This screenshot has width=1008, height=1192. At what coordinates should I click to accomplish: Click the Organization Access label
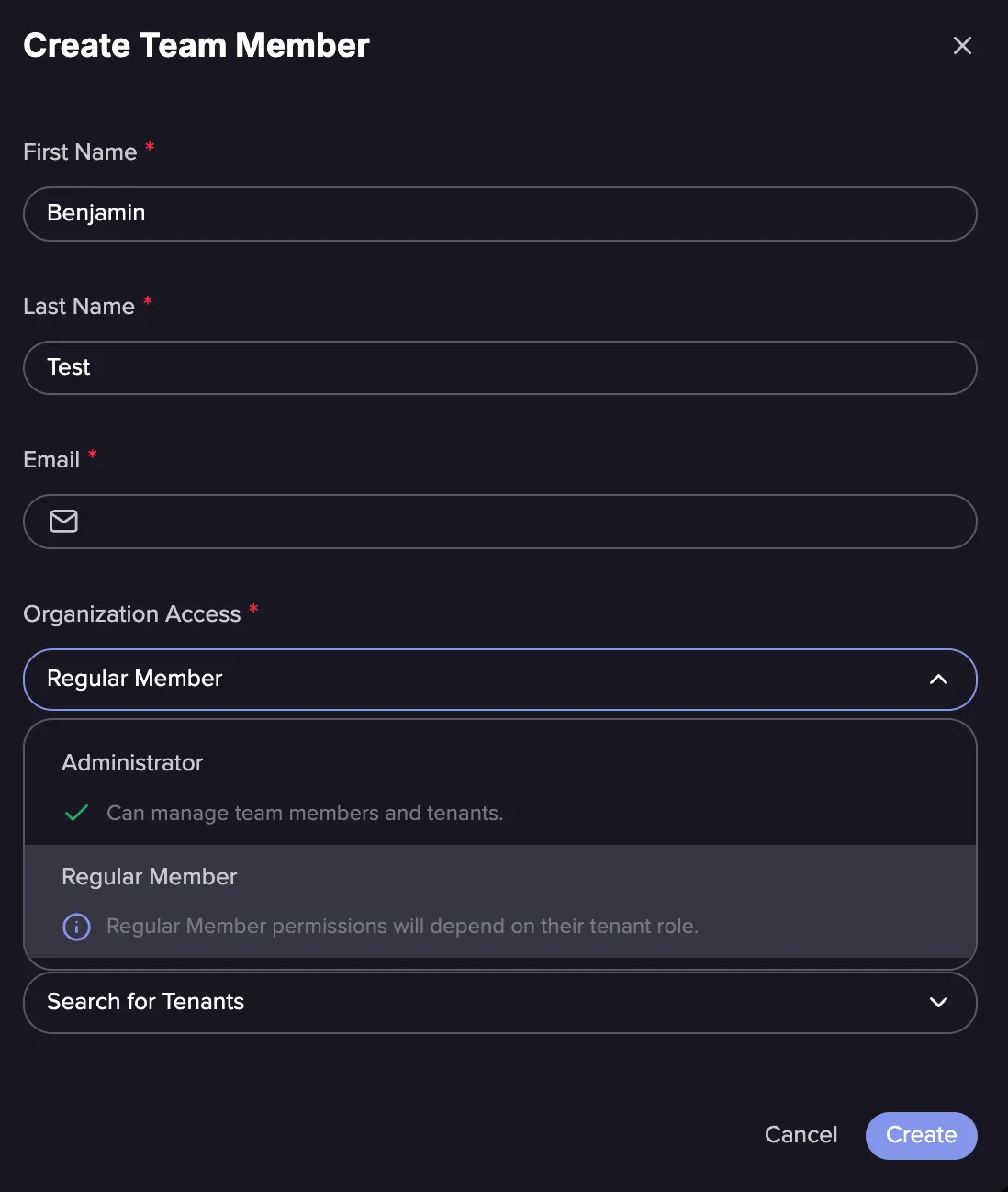132,614
